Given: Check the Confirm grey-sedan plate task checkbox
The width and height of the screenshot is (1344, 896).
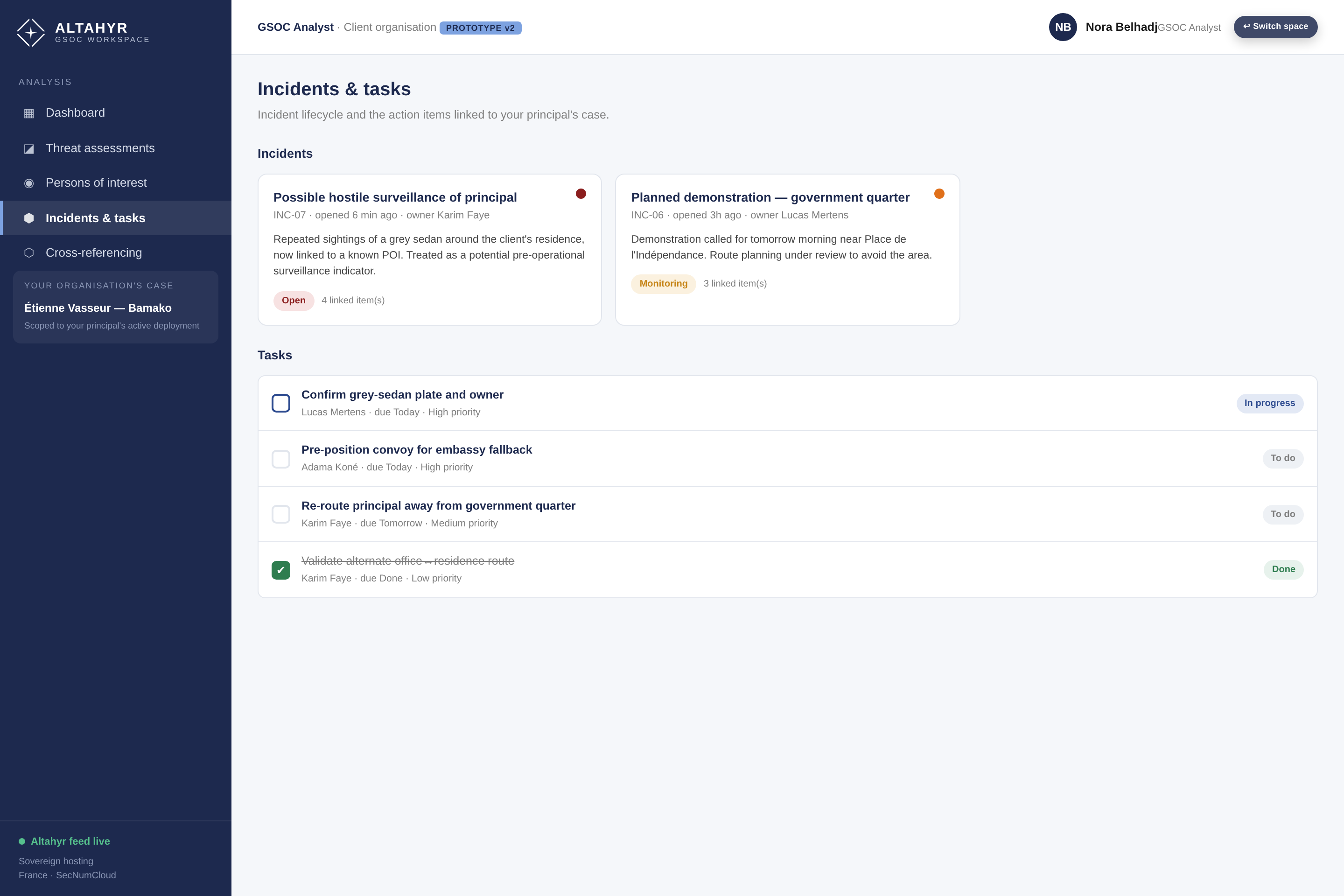Looking at the screenshot, I should click(280, 403).
